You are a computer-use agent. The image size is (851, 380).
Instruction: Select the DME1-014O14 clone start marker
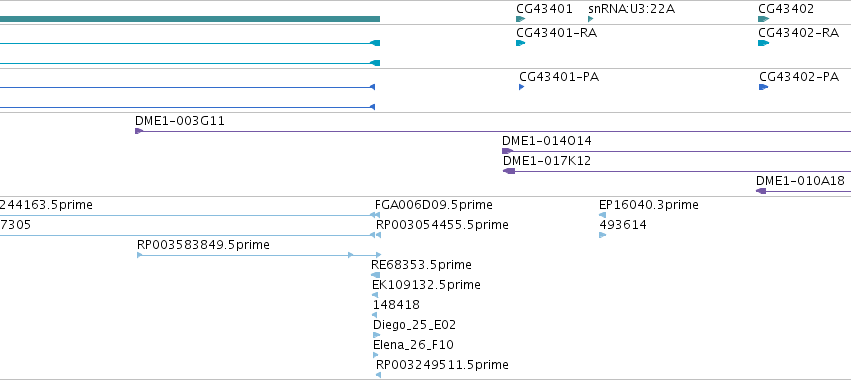point(507,151)
